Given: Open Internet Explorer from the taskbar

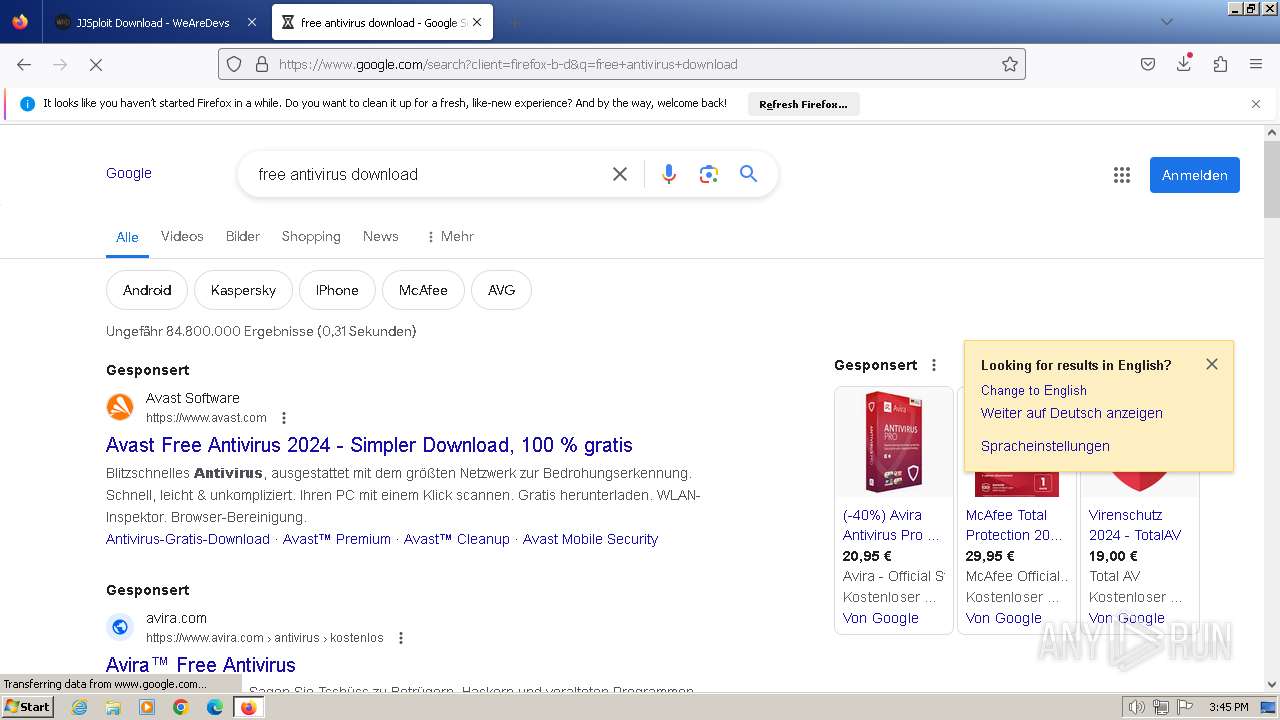Looking at the screenshot, I should (x=79, y=707).
